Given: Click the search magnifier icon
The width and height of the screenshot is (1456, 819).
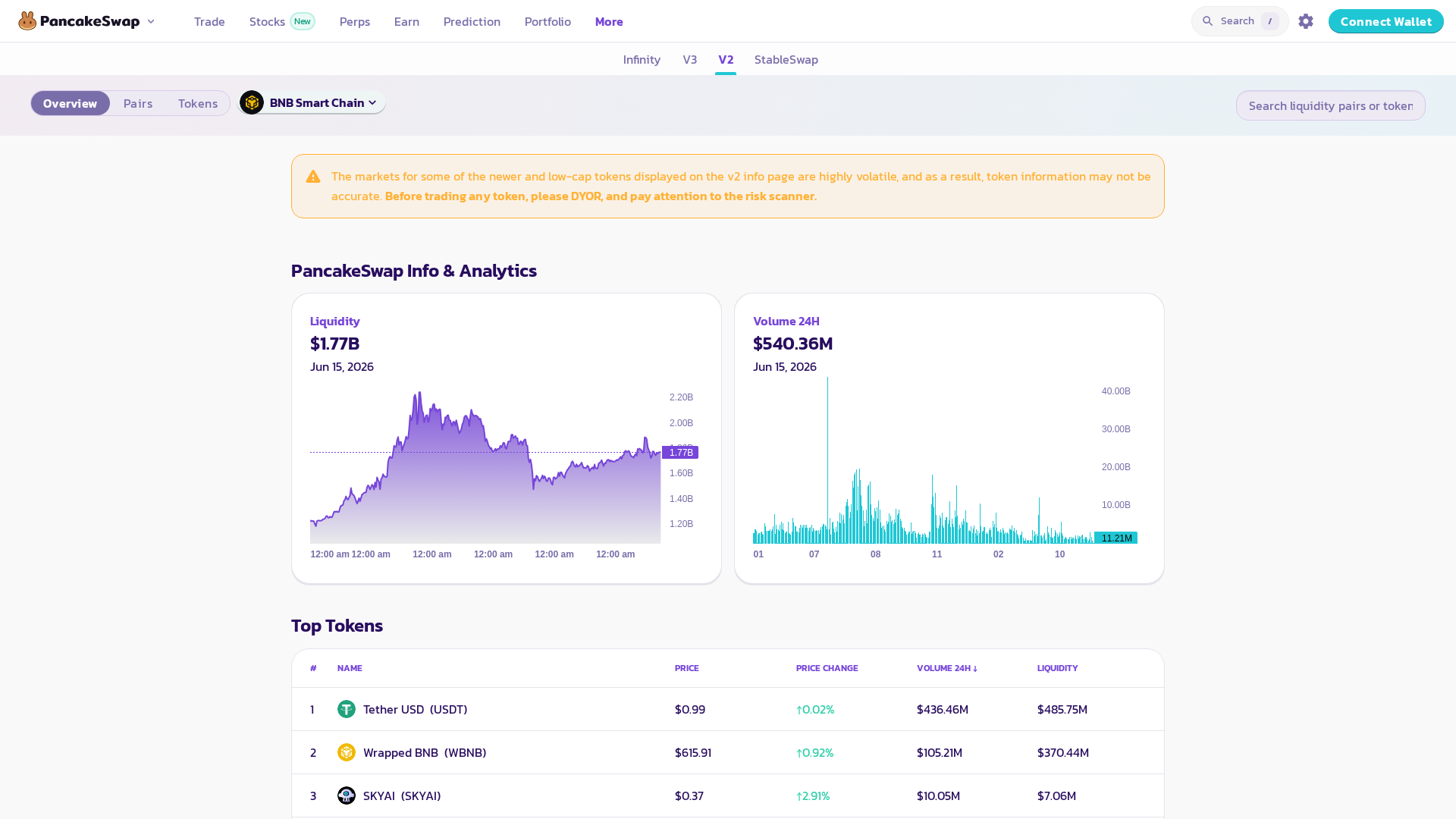Looking at the screenshot, I should click(x=1207, y=21).
